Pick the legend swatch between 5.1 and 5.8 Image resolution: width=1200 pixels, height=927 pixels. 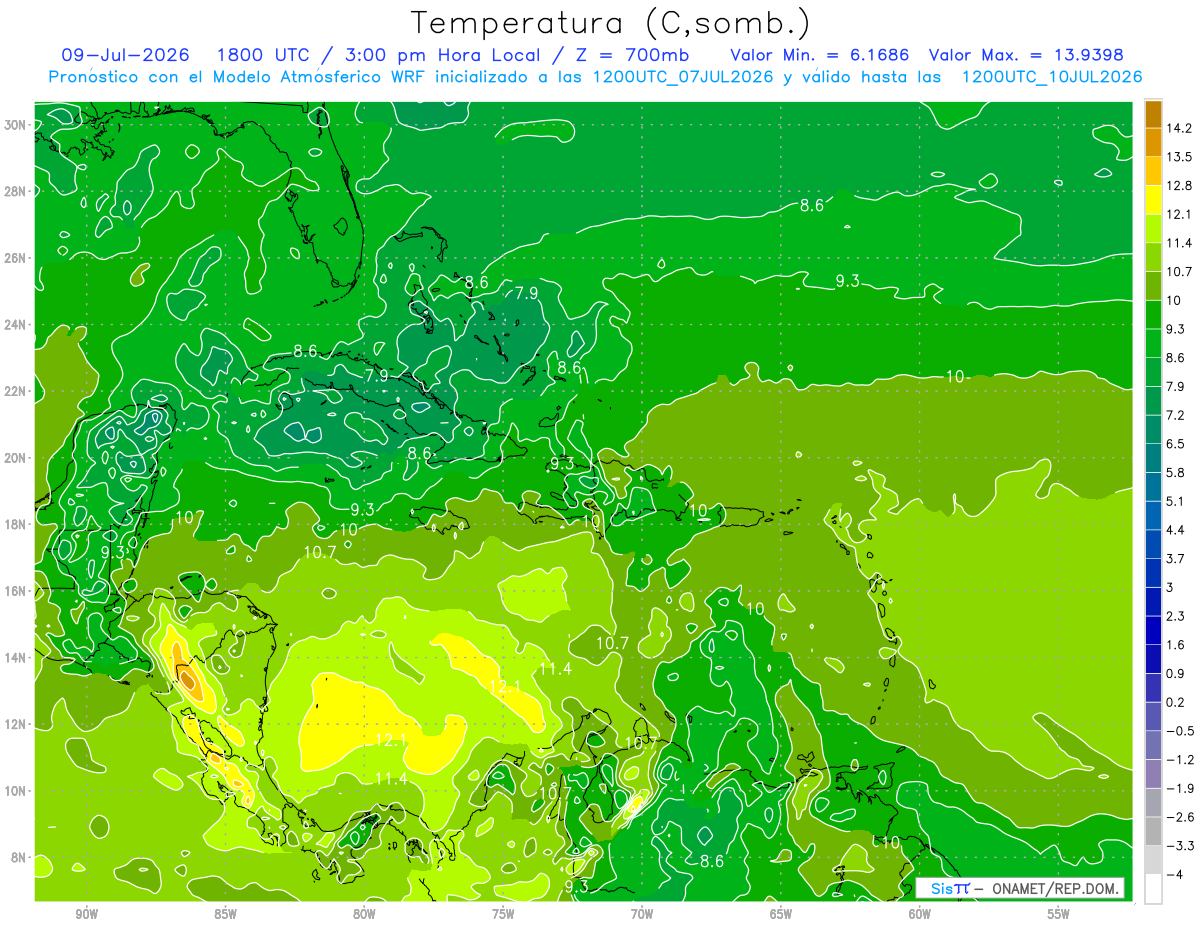click(x=1153, y=487)
